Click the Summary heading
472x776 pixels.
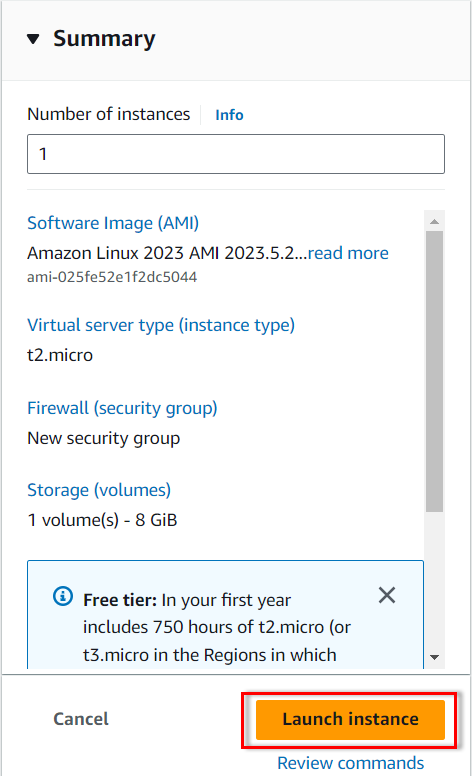104,39
